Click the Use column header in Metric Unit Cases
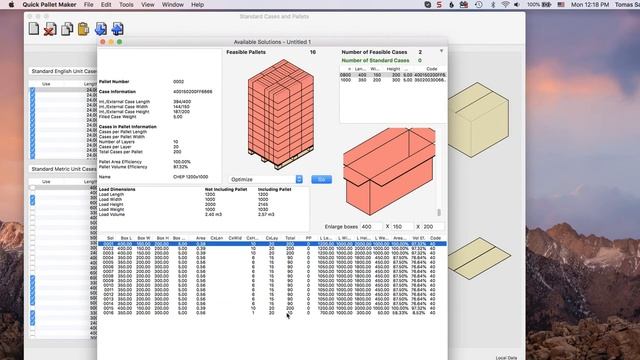The height and width of the screenshot is (360, 640). pyautogui.click(x=46, y=182)
